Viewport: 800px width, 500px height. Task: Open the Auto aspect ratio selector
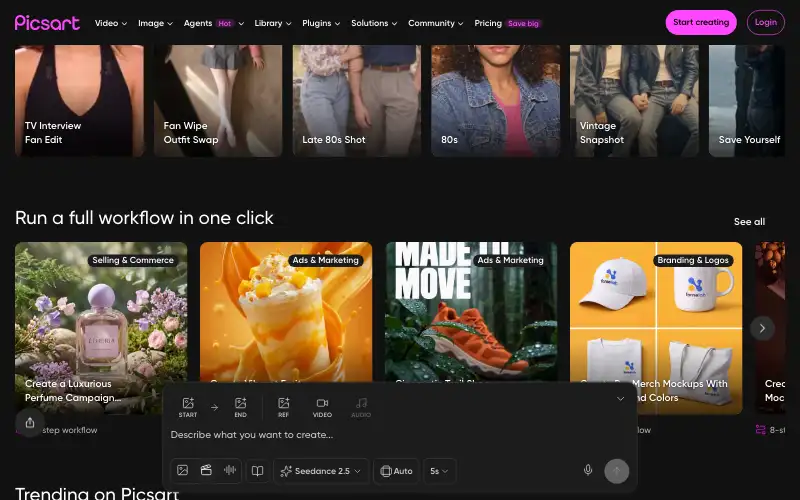(x=396, y=471)
